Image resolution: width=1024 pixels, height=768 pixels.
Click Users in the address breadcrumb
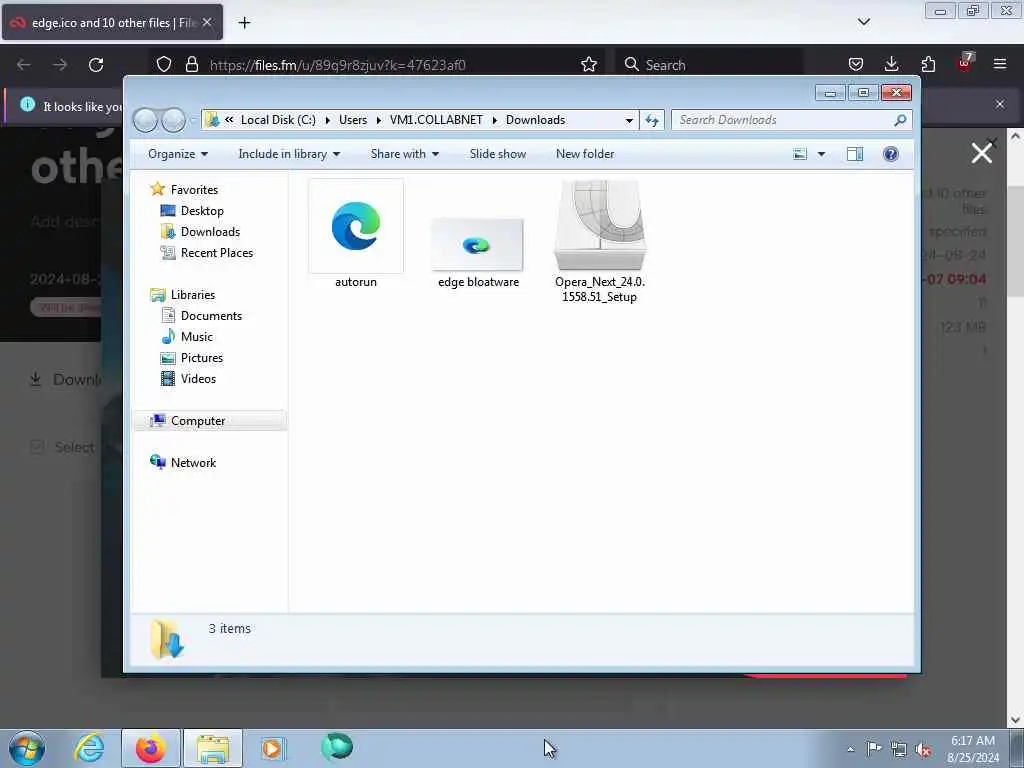[x=353, y=120]
